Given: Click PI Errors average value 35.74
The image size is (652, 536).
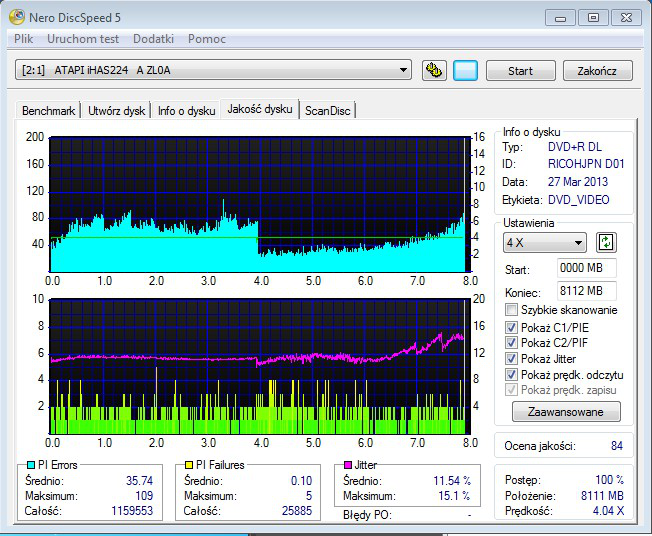Looking at the screenshot, I should point(139,481).
